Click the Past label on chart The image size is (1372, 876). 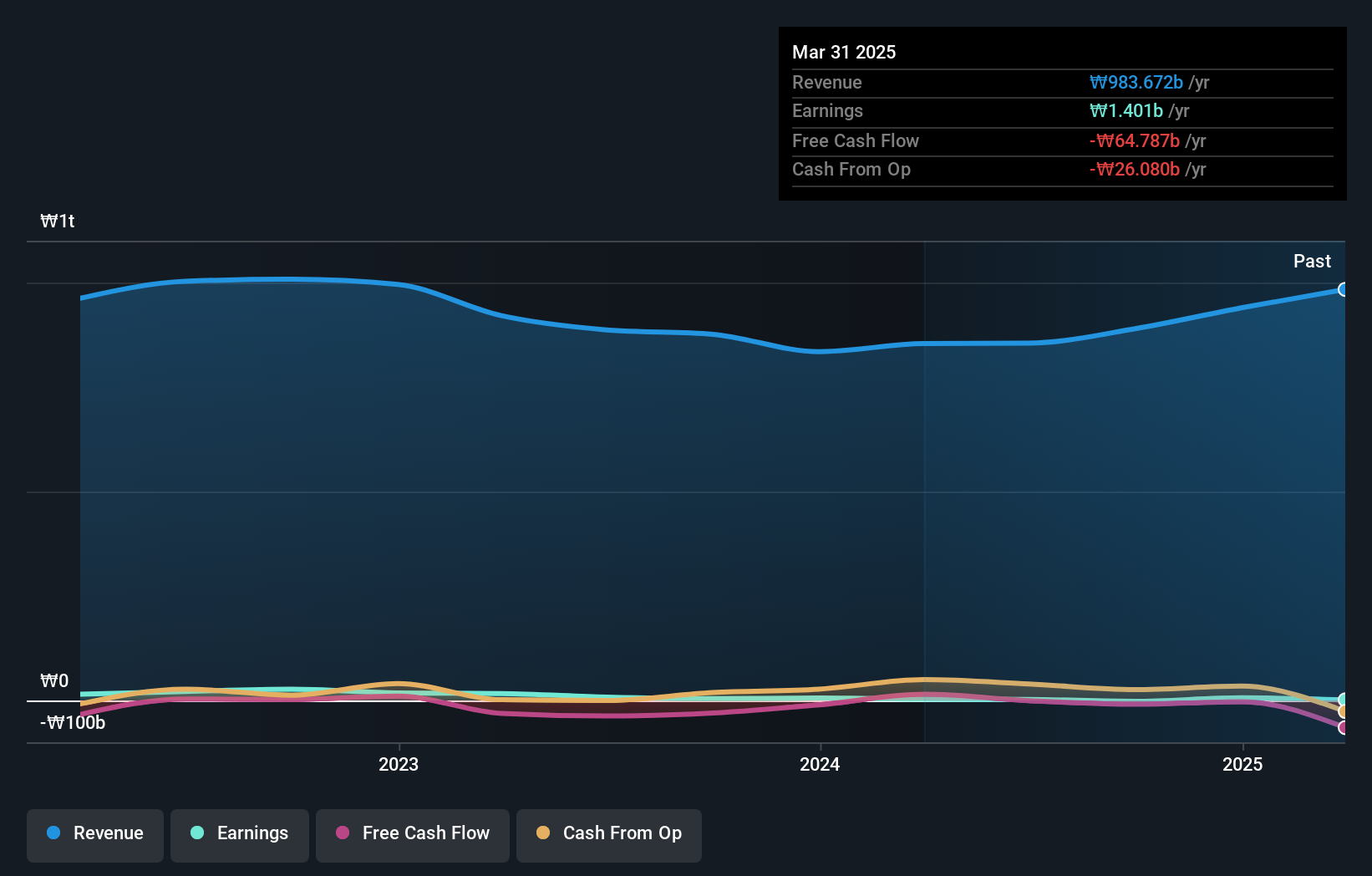pyautogui.click(x=1312, y=261)
